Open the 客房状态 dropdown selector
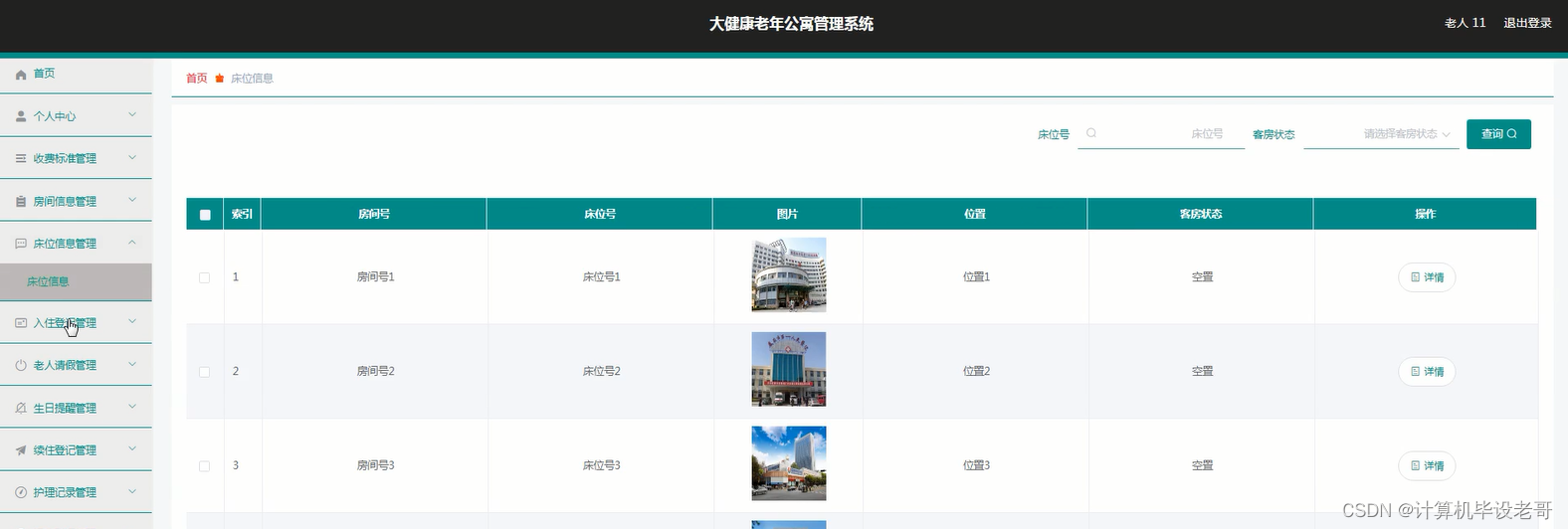The image size is (1568, 529). pyautogui.click(x=1381, y=134)
